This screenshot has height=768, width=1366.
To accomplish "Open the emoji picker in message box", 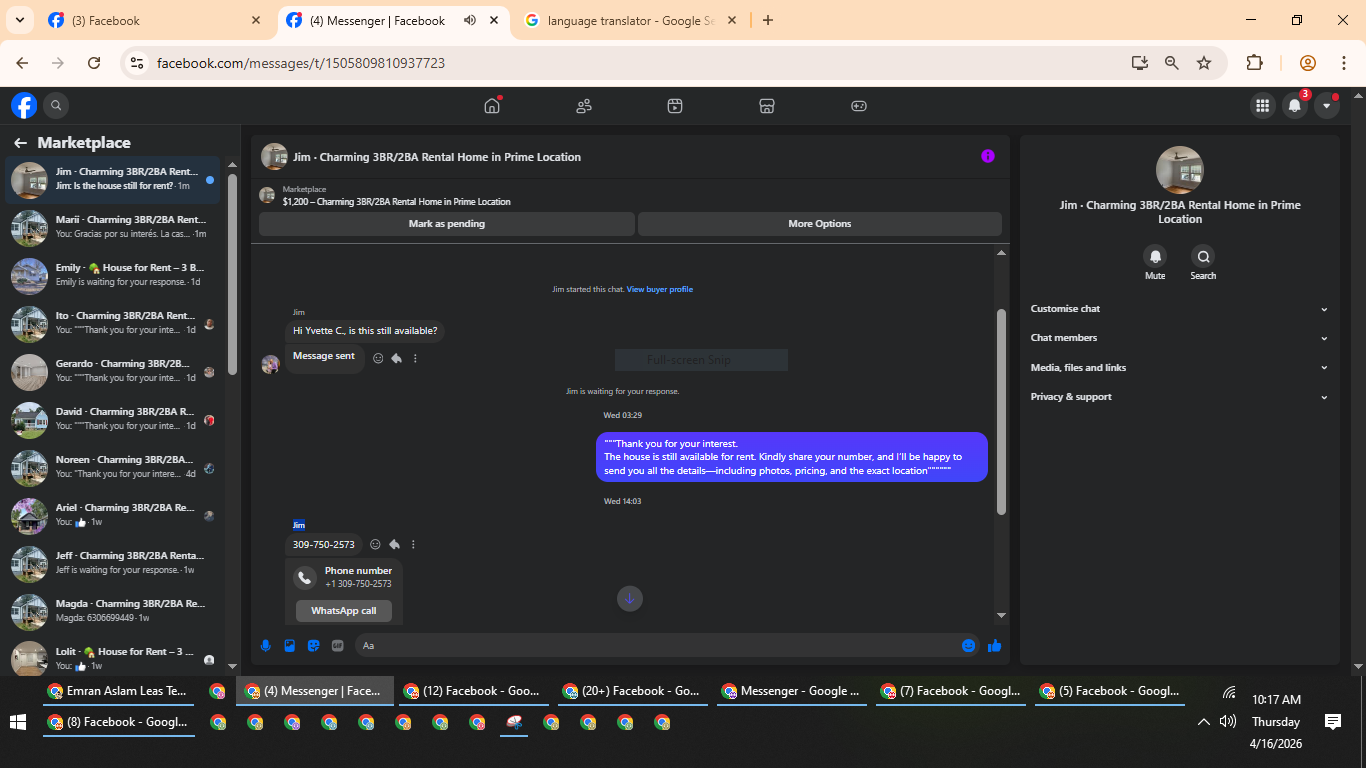I will pyautogui.click(x=968, y=646).
